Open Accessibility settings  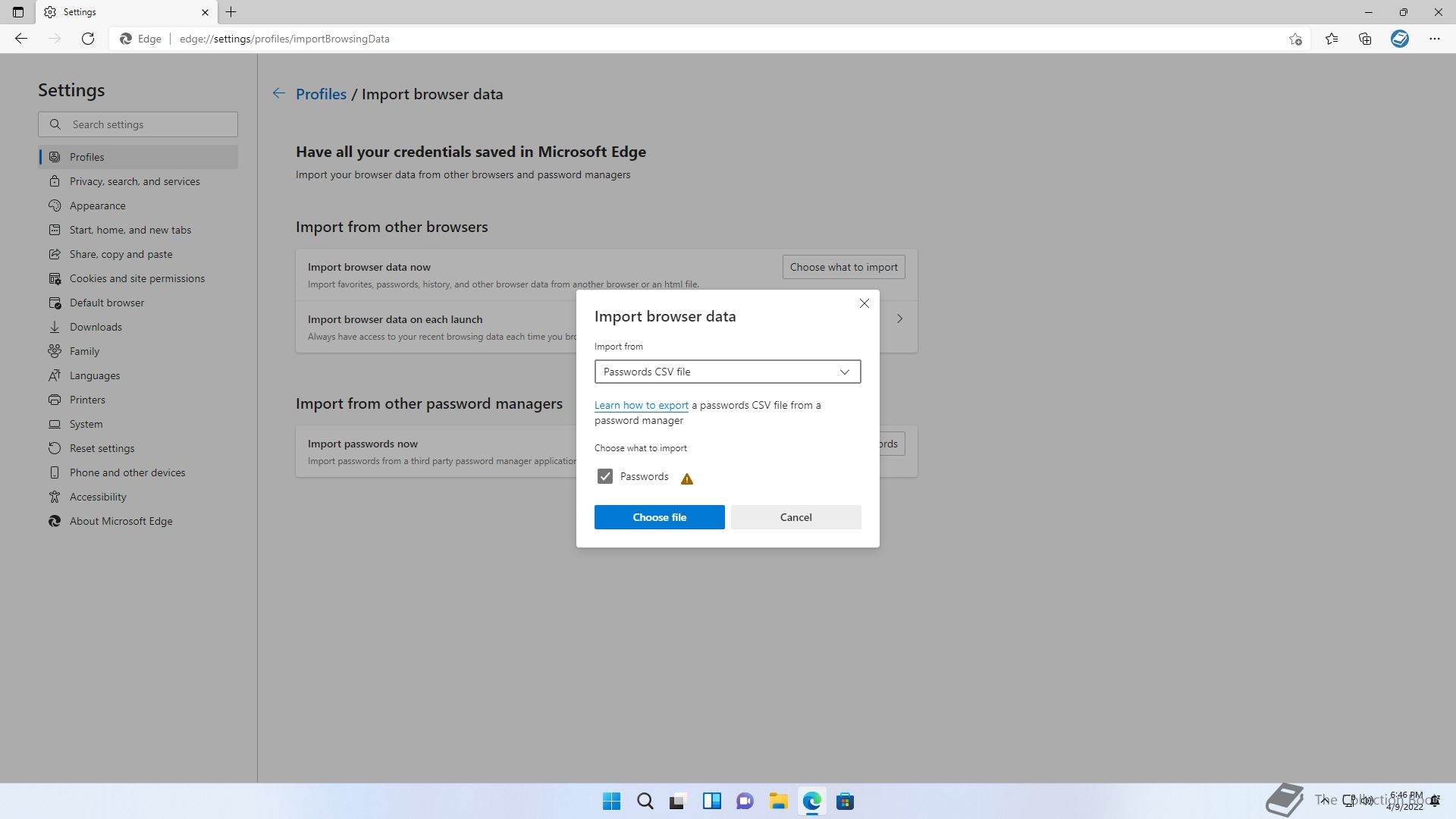click(138, 497)
